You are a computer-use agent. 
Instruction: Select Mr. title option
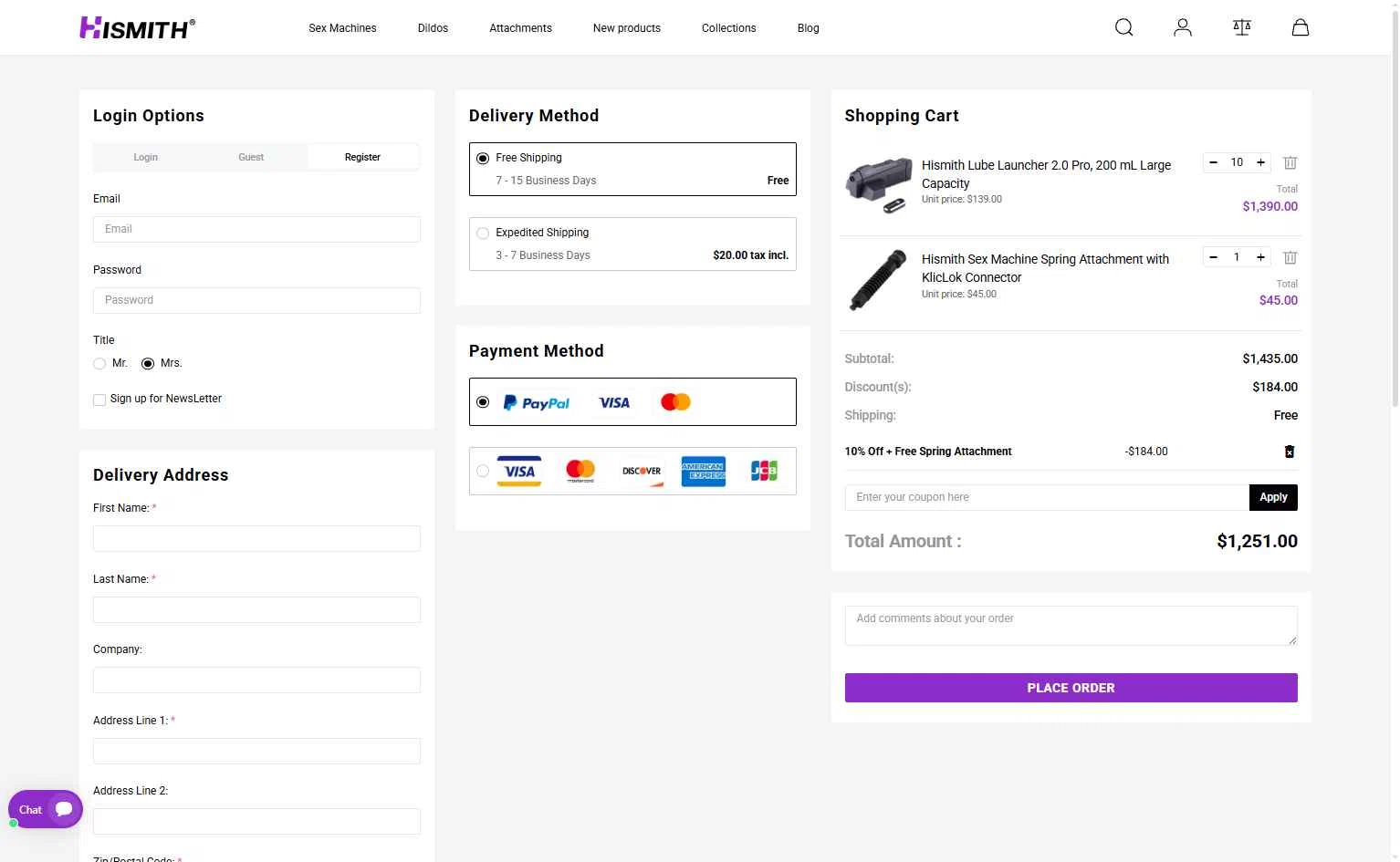pyautogui.click(x=99, y=364)
